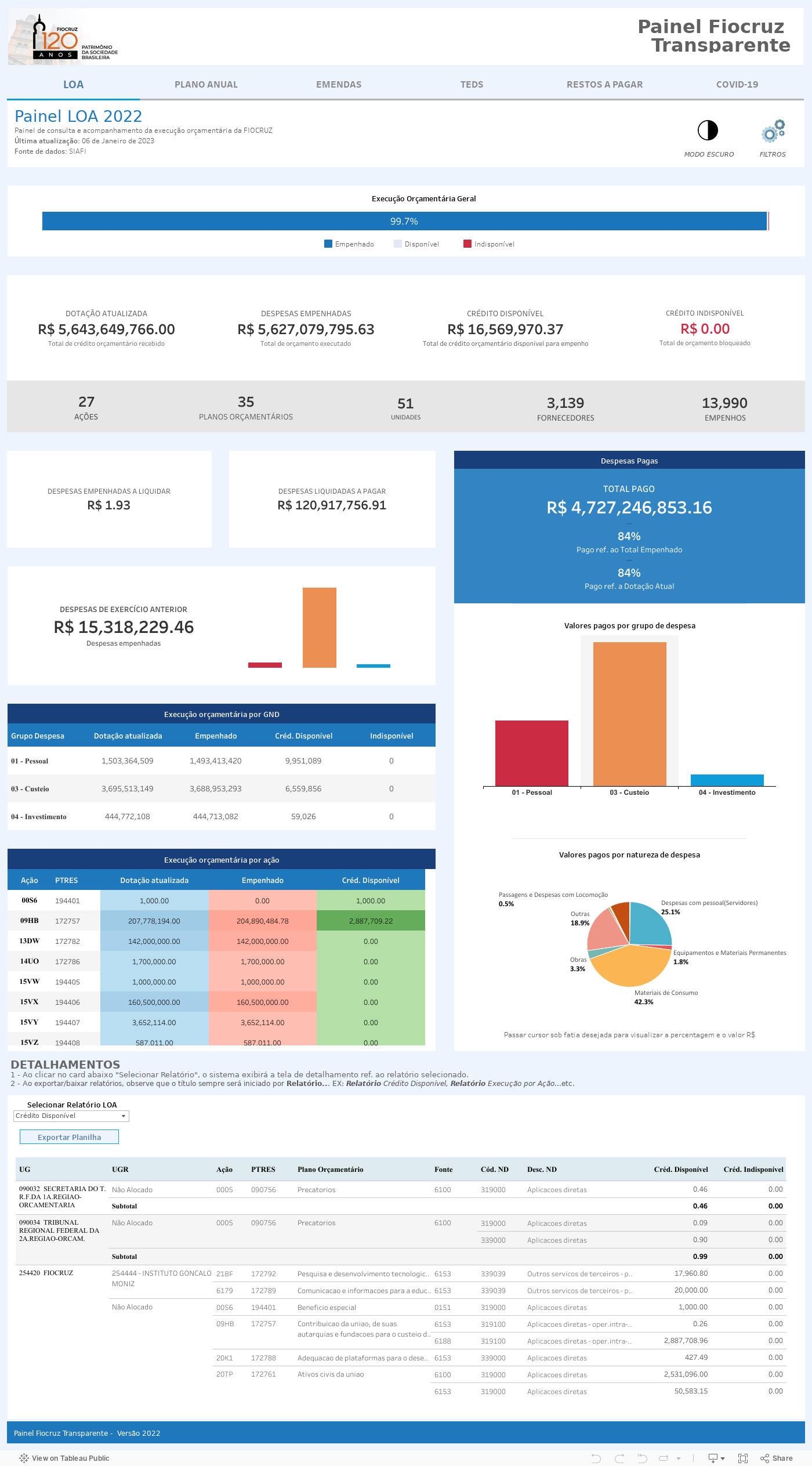Click the Plano Orçamentário column header

pyautogui.click(x=330, y=1170)
